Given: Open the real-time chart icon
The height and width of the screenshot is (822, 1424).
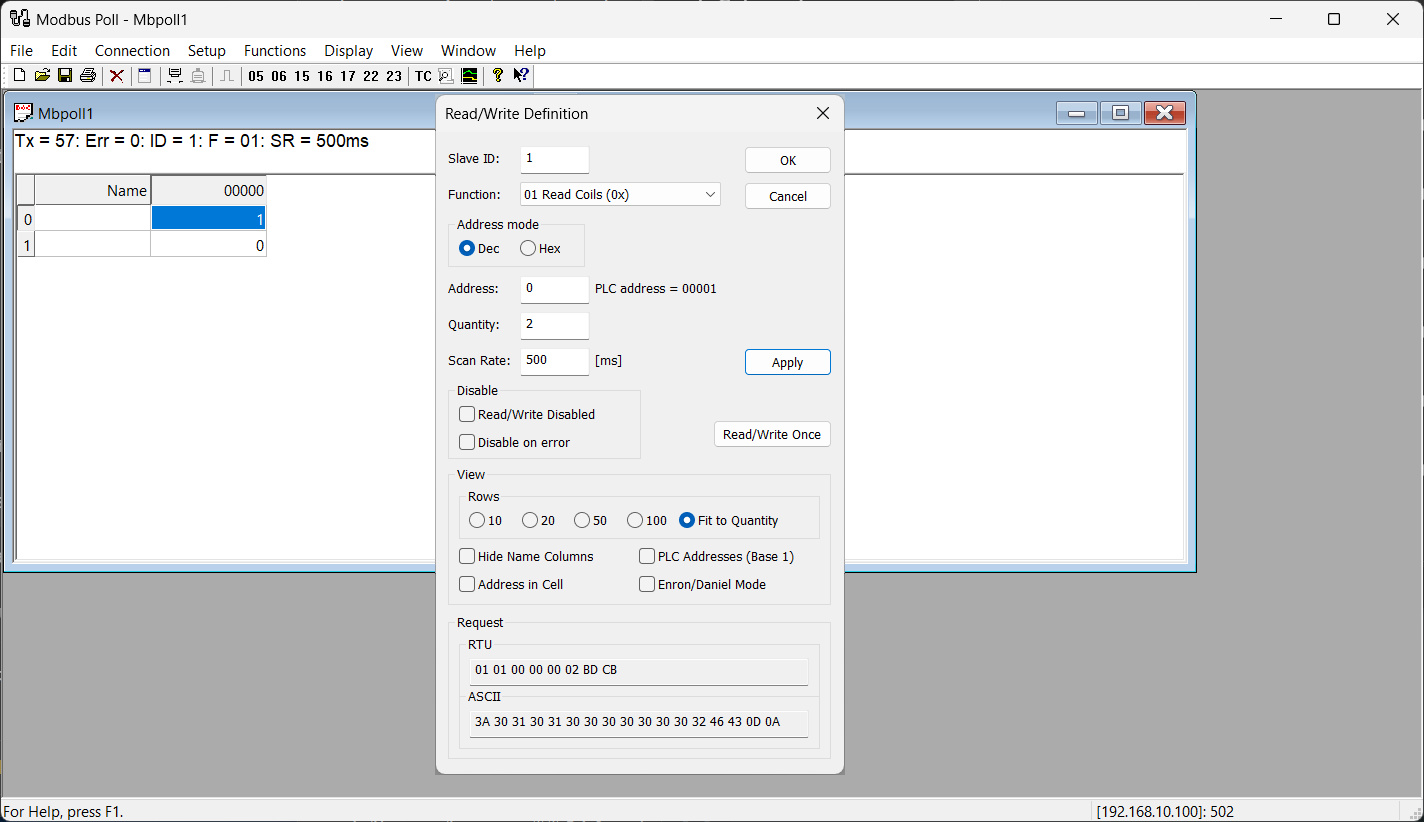Looking at the screenshot, I should (x=469, y=76).
